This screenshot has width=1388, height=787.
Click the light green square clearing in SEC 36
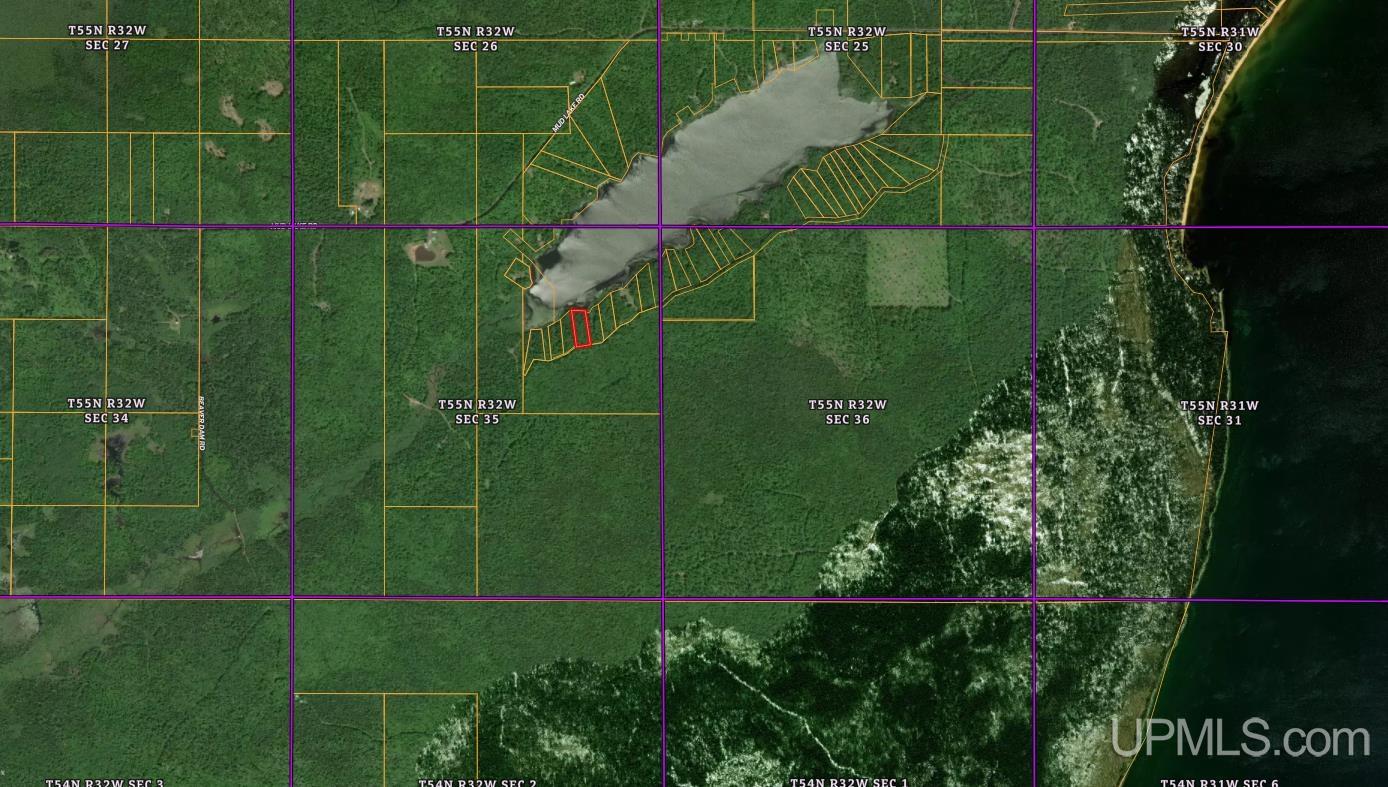point(907,268)
